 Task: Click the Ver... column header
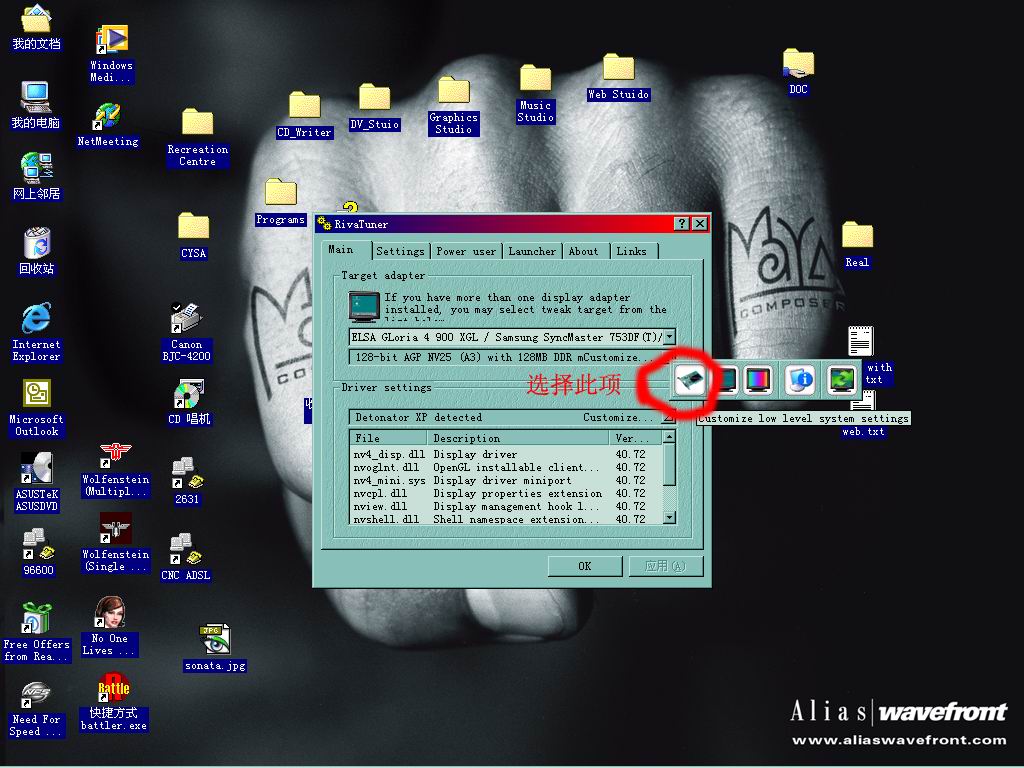tap(635, 438)
